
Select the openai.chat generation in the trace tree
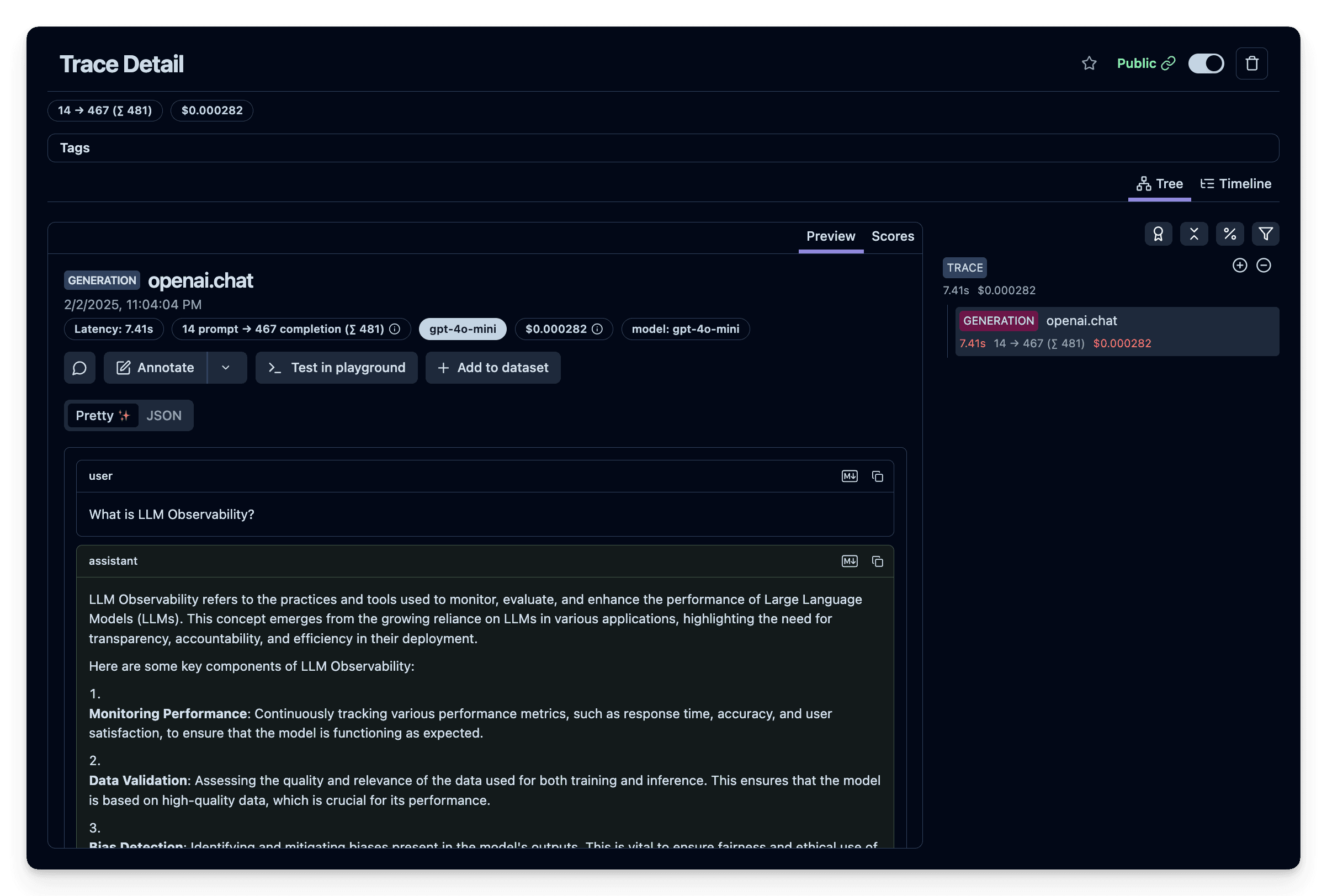pos(1081,320)
